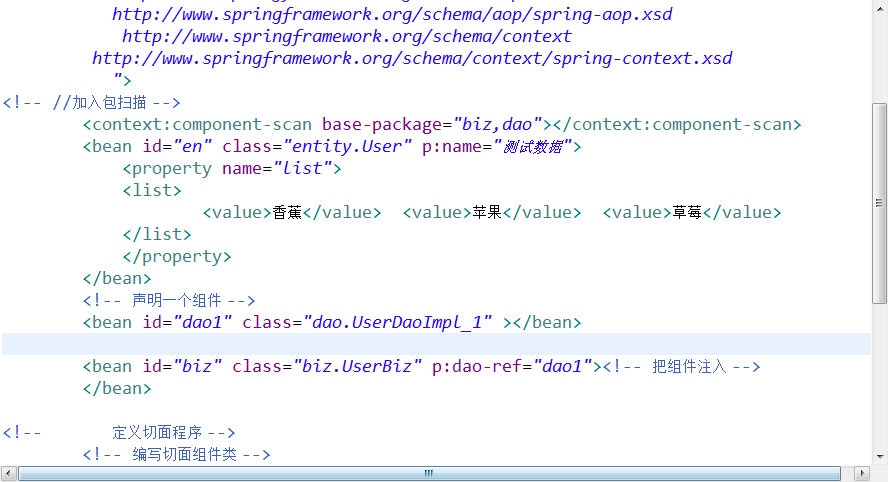Screen dimensions: 888x482
Task: Click the value 草莓
Action: point(687,212)
